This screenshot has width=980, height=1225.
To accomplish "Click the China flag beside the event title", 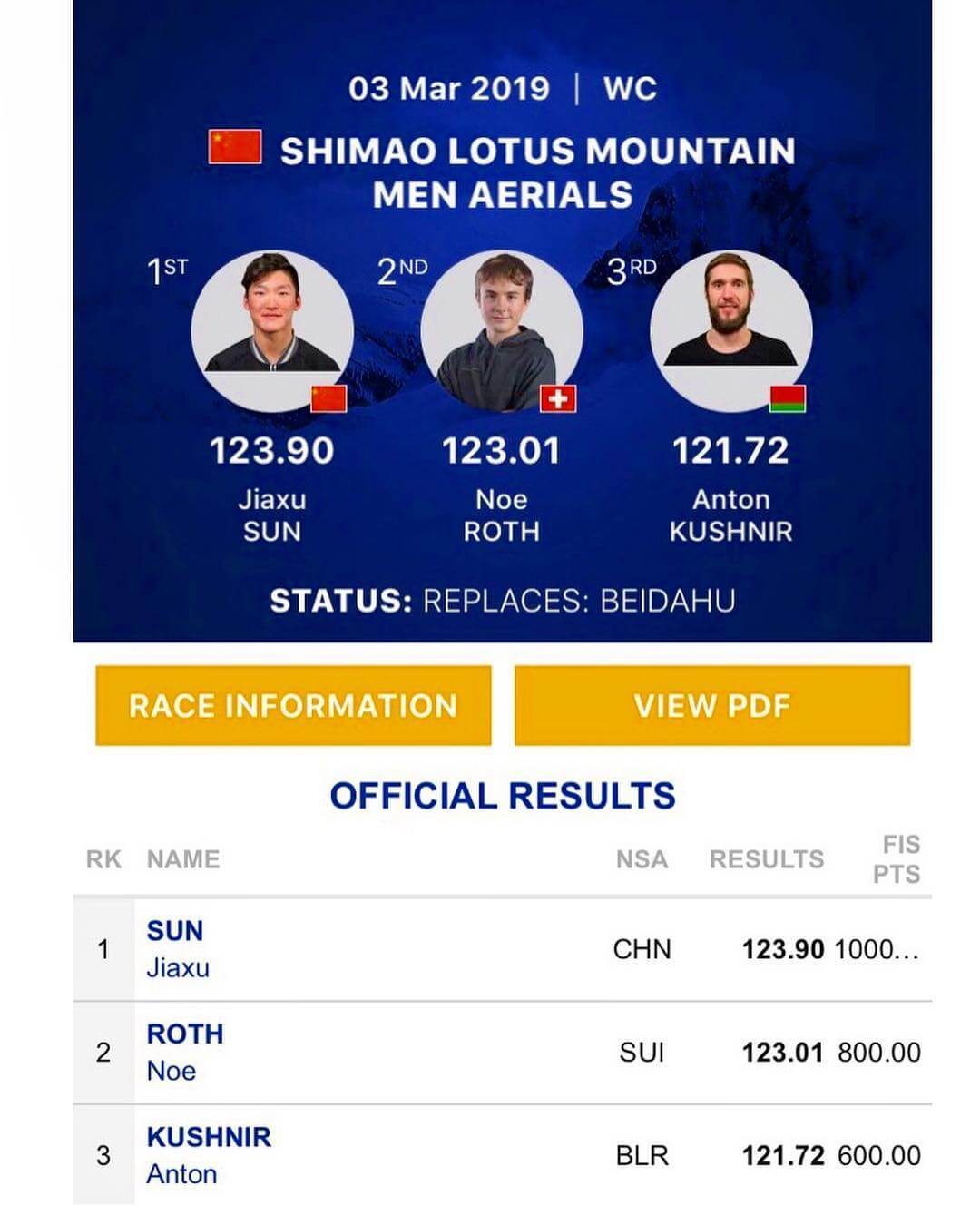I will coord(235,147).
